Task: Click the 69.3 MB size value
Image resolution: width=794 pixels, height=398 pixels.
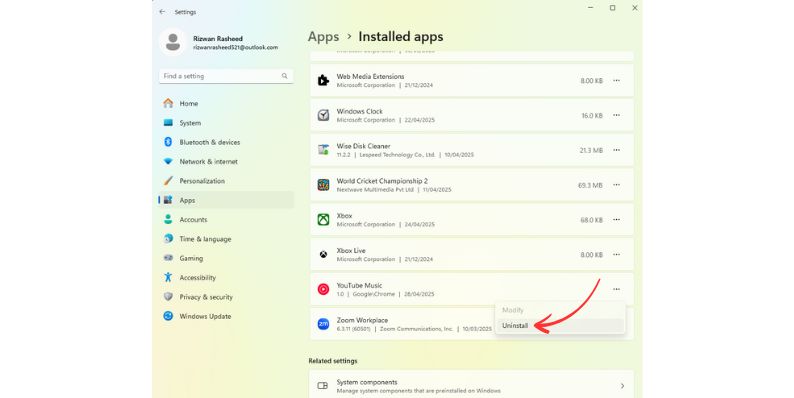Action: pyautogui.click(x=590, y=185)
